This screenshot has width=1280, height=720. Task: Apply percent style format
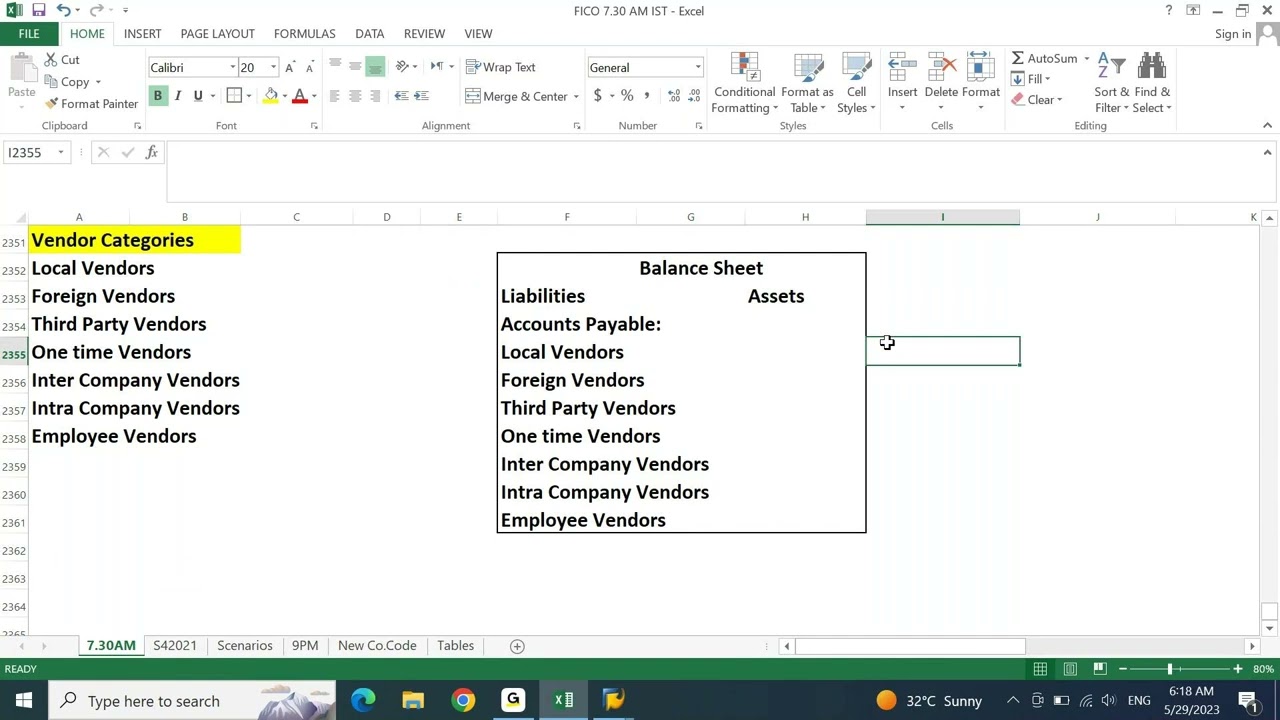[627, 96]
